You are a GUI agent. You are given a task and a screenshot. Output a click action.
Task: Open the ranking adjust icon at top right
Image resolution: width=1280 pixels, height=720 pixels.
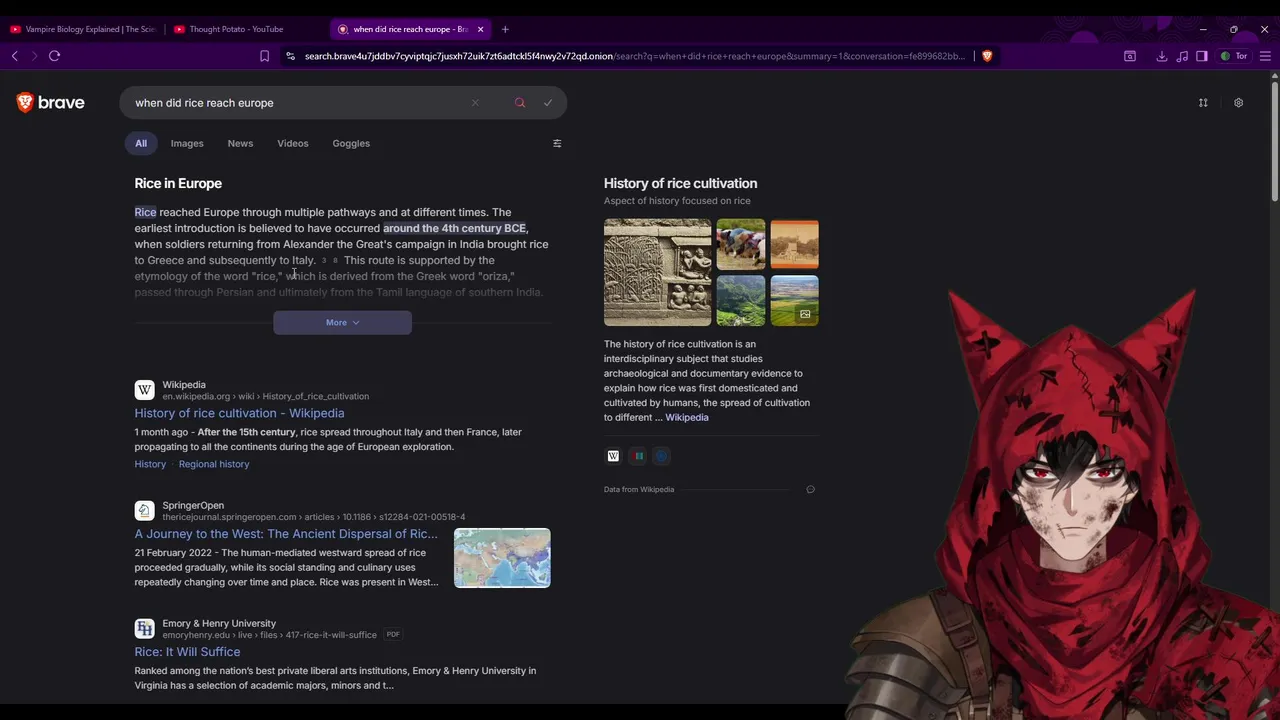(x=1203, y=103)
